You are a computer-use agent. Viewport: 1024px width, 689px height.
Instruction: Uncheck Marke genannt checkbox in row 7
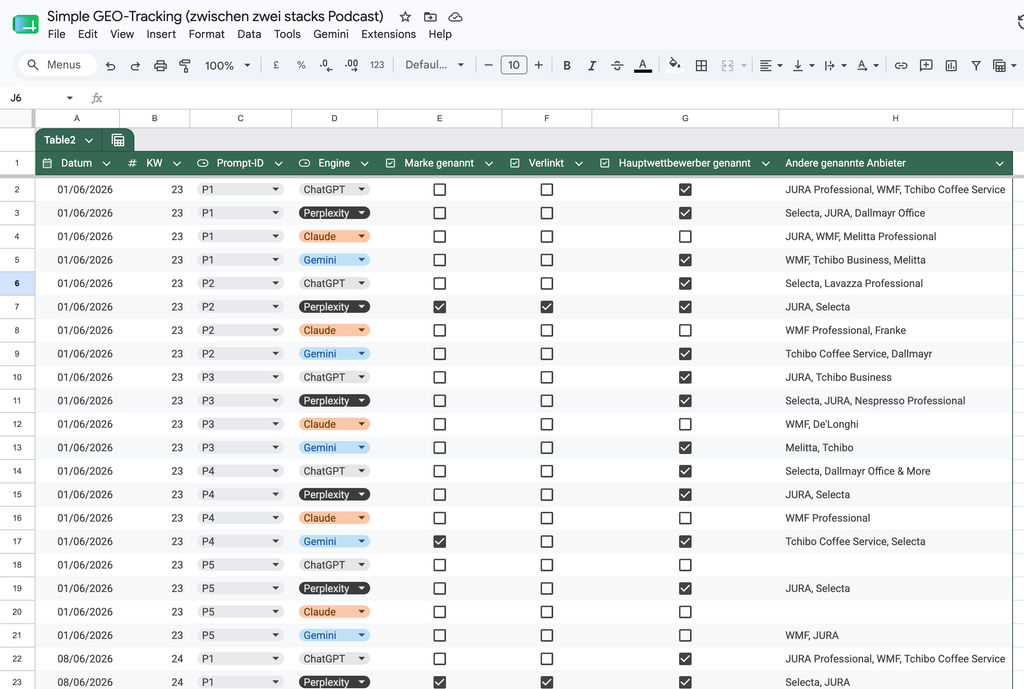pyautogui.click(x=440, y=307)
